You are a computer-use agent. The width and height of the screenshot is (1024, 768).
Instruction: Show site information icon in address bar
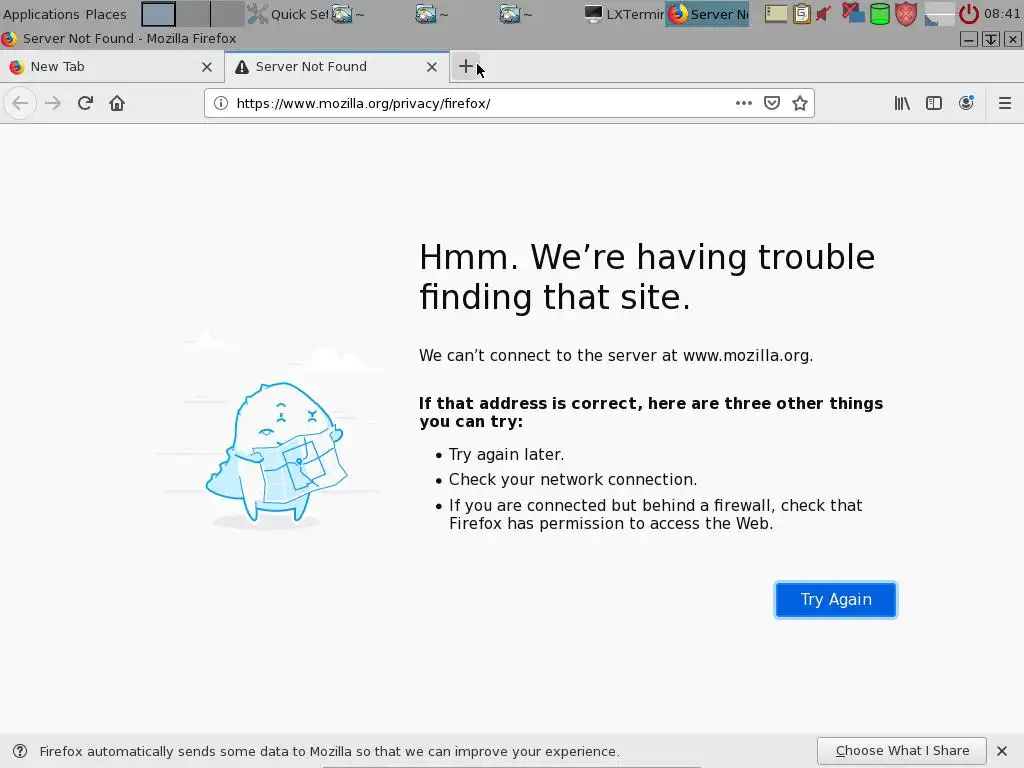[x=221, y=103]
